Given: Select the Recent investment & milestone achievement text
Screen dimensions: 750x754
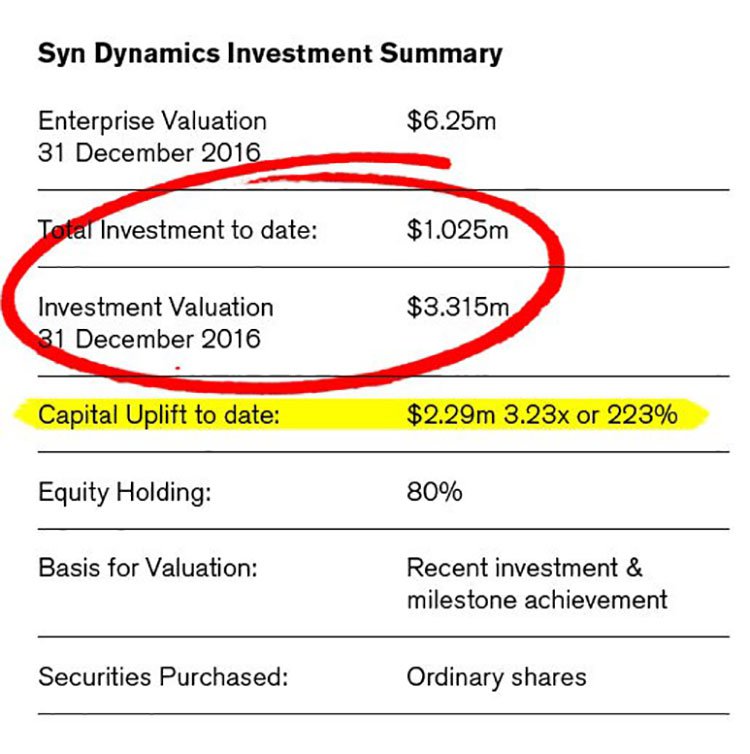Looking at the screenshot, I should coord(537,583).
